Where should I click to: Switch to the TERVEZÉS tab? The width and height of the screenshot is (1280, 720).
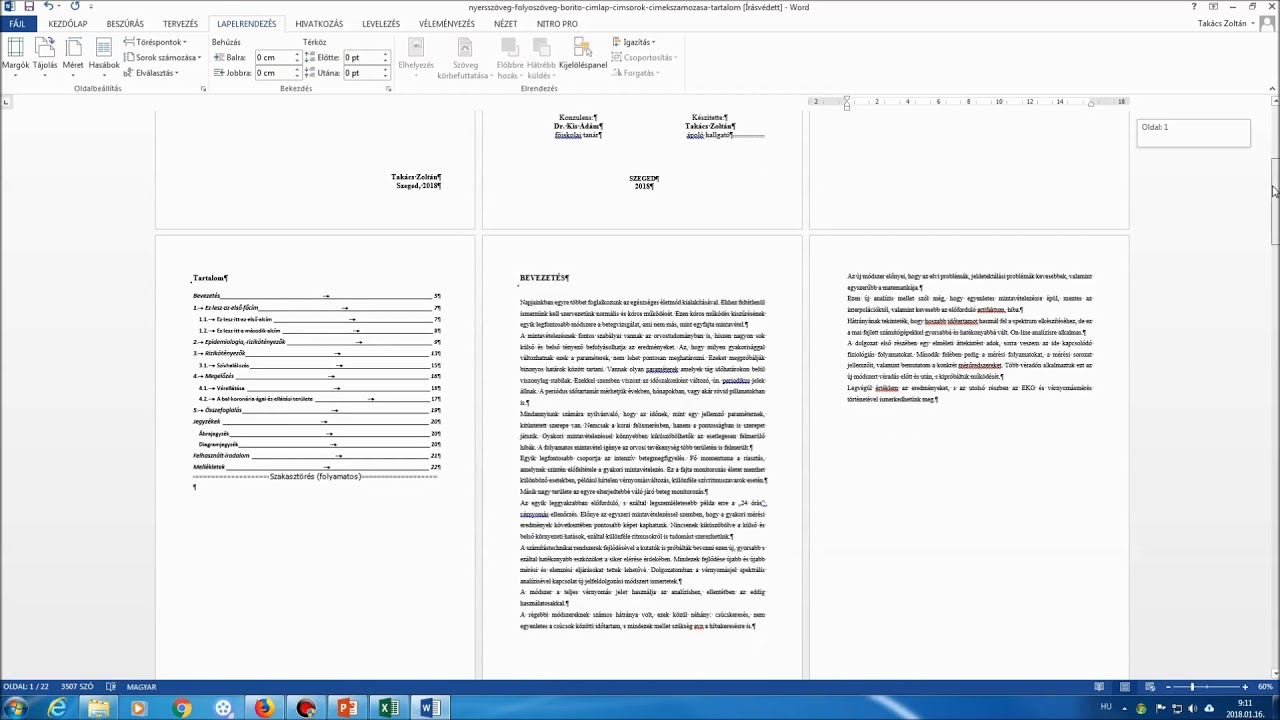click(180, 24)
